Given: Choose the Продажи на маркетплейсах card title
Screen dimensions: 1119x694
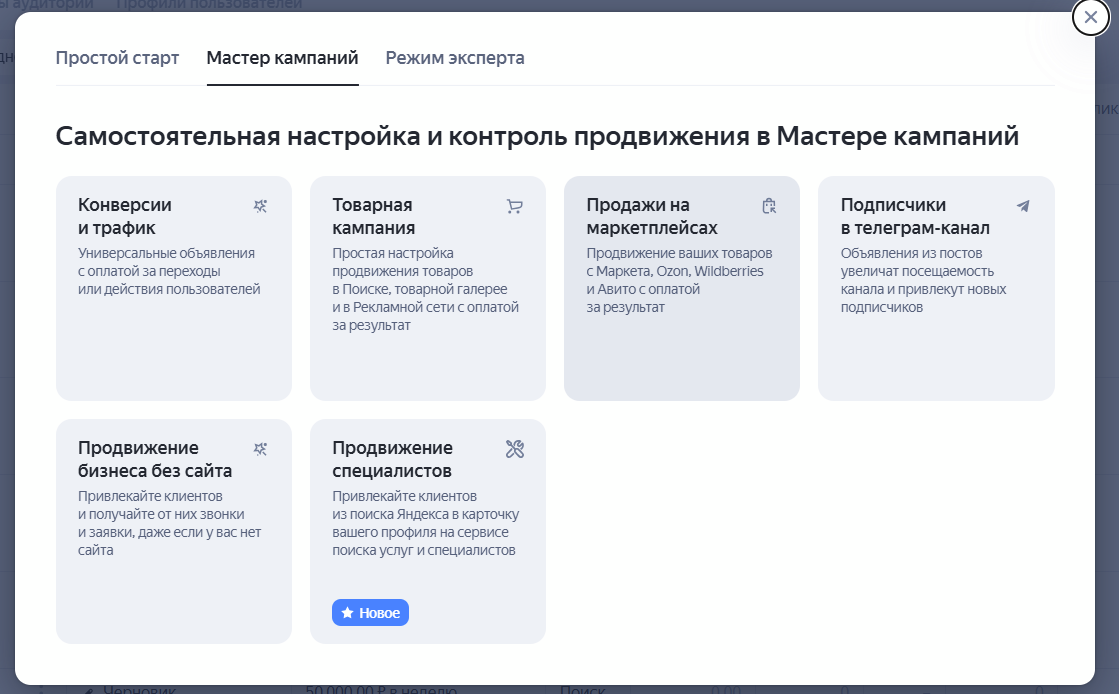Looking at the screenshot, I should (652, 216).
